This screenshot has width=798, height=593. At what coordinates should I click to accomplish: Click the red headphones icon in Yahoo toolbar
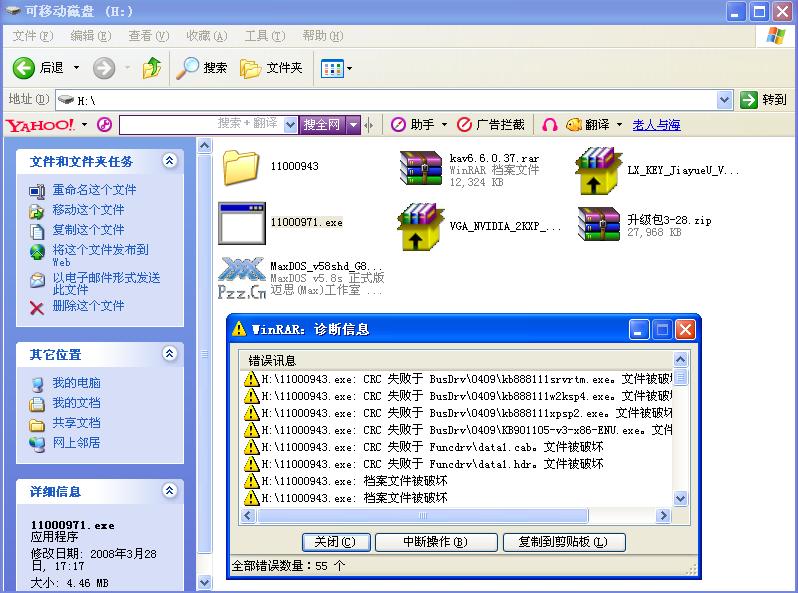click(x=550, y=125)
